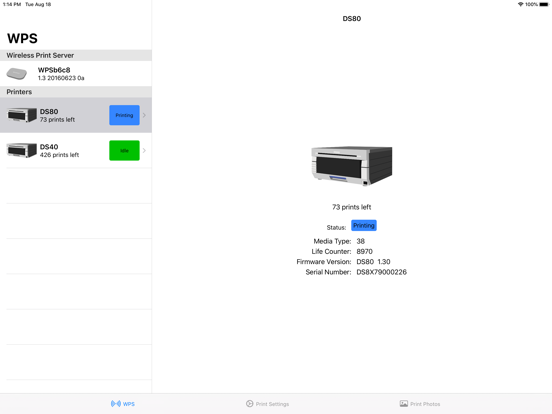Click the Wi-Fi status icon

coord(520,4)
